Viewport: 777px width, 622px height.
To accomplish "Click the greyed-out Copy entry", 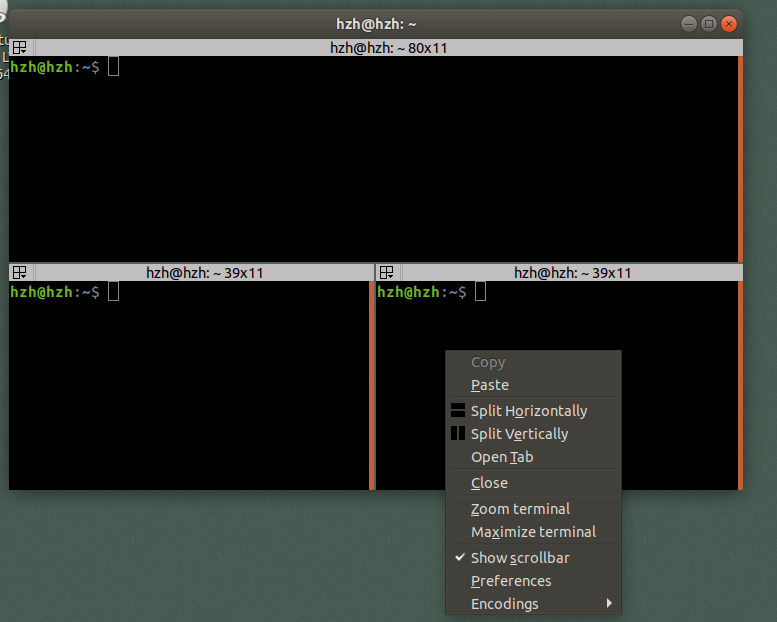I will pyautogui.click(x=533, y=362).
